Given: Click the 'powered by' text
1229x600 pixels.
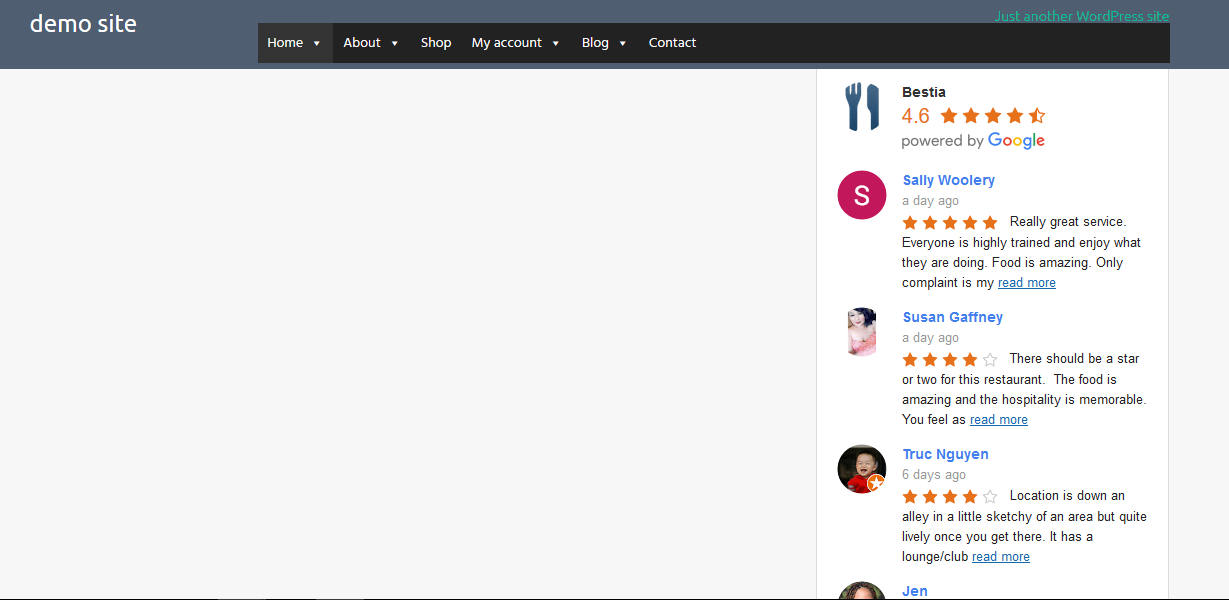Looking at the screenshot, I should tap(942, 142).
